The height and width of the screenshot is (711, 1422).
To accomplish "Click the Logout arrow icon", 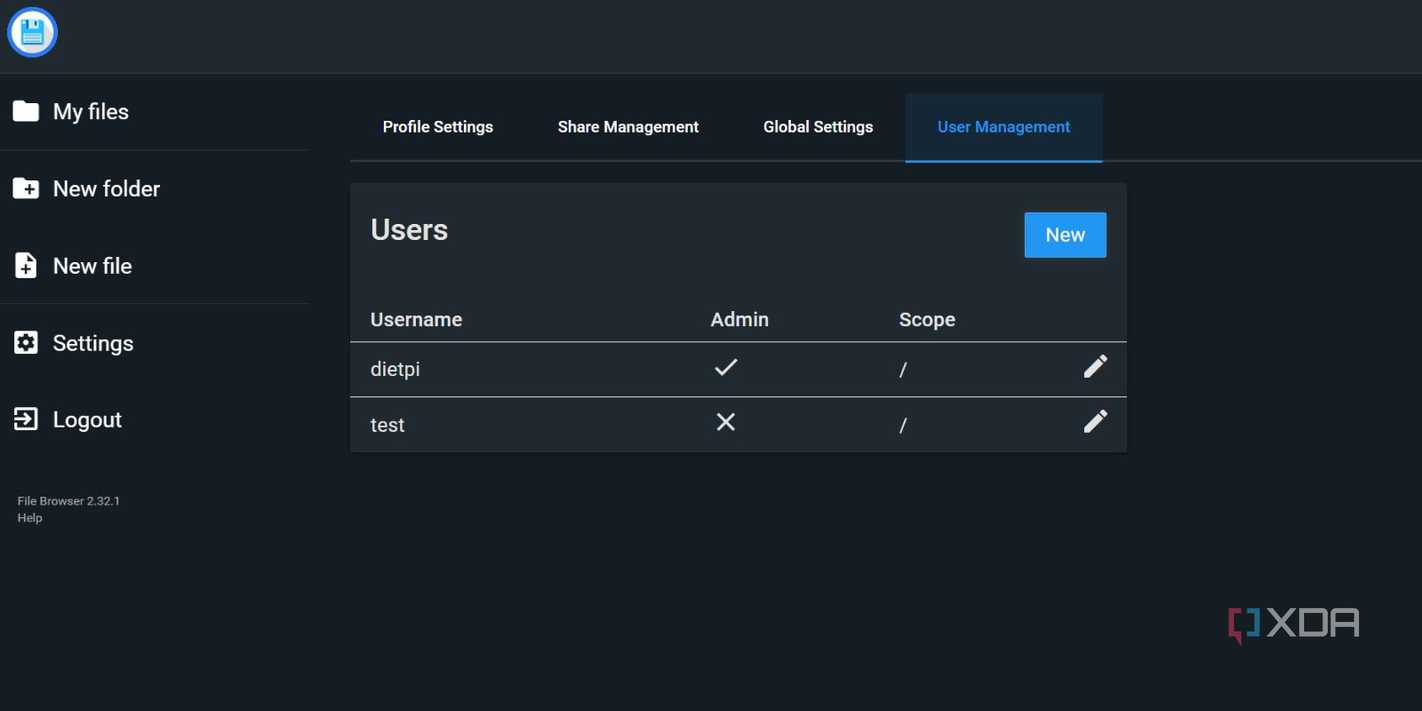I will click(x=26, y=419).
